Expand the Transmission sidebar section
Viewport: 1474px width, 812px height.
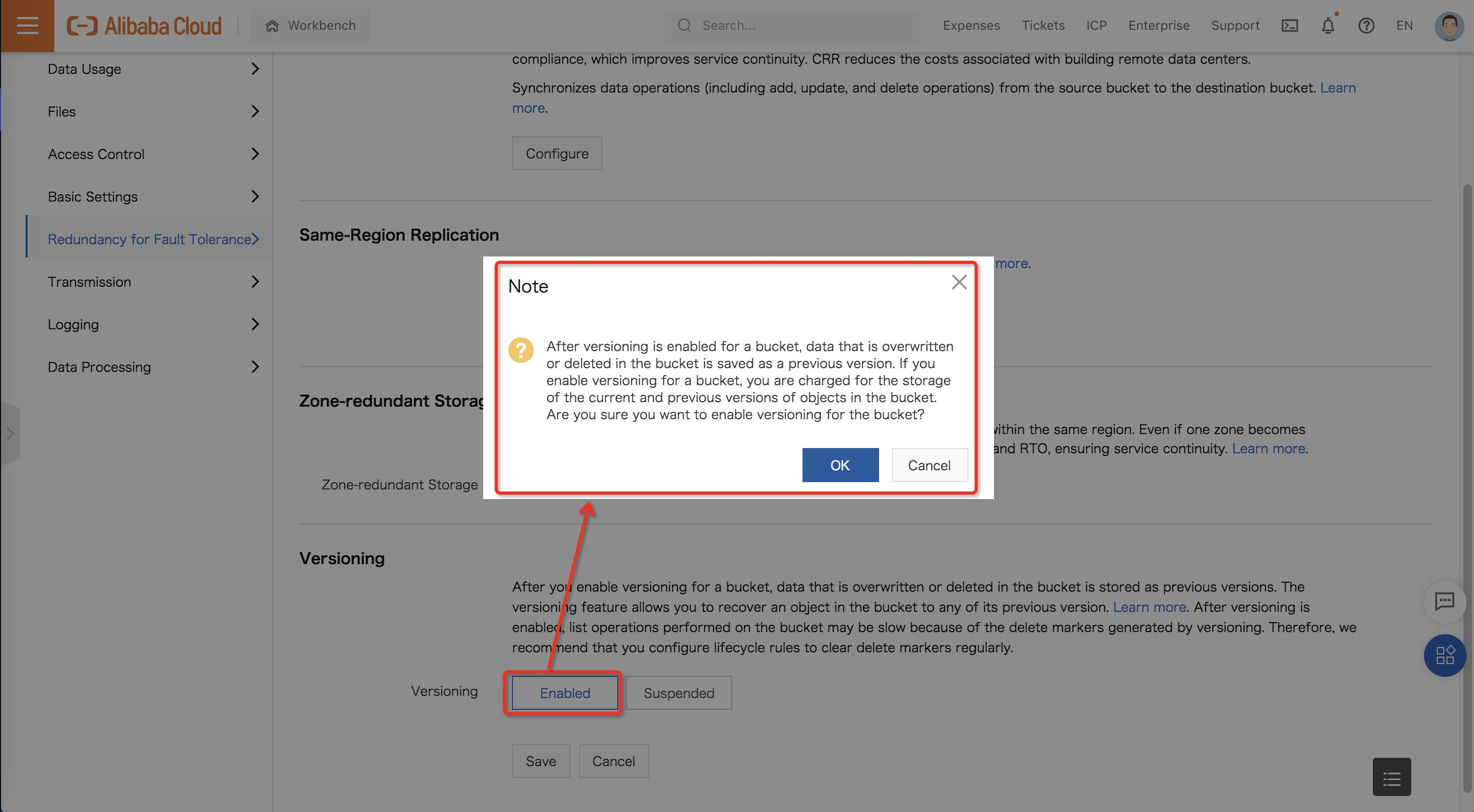(x=152, y=282)
